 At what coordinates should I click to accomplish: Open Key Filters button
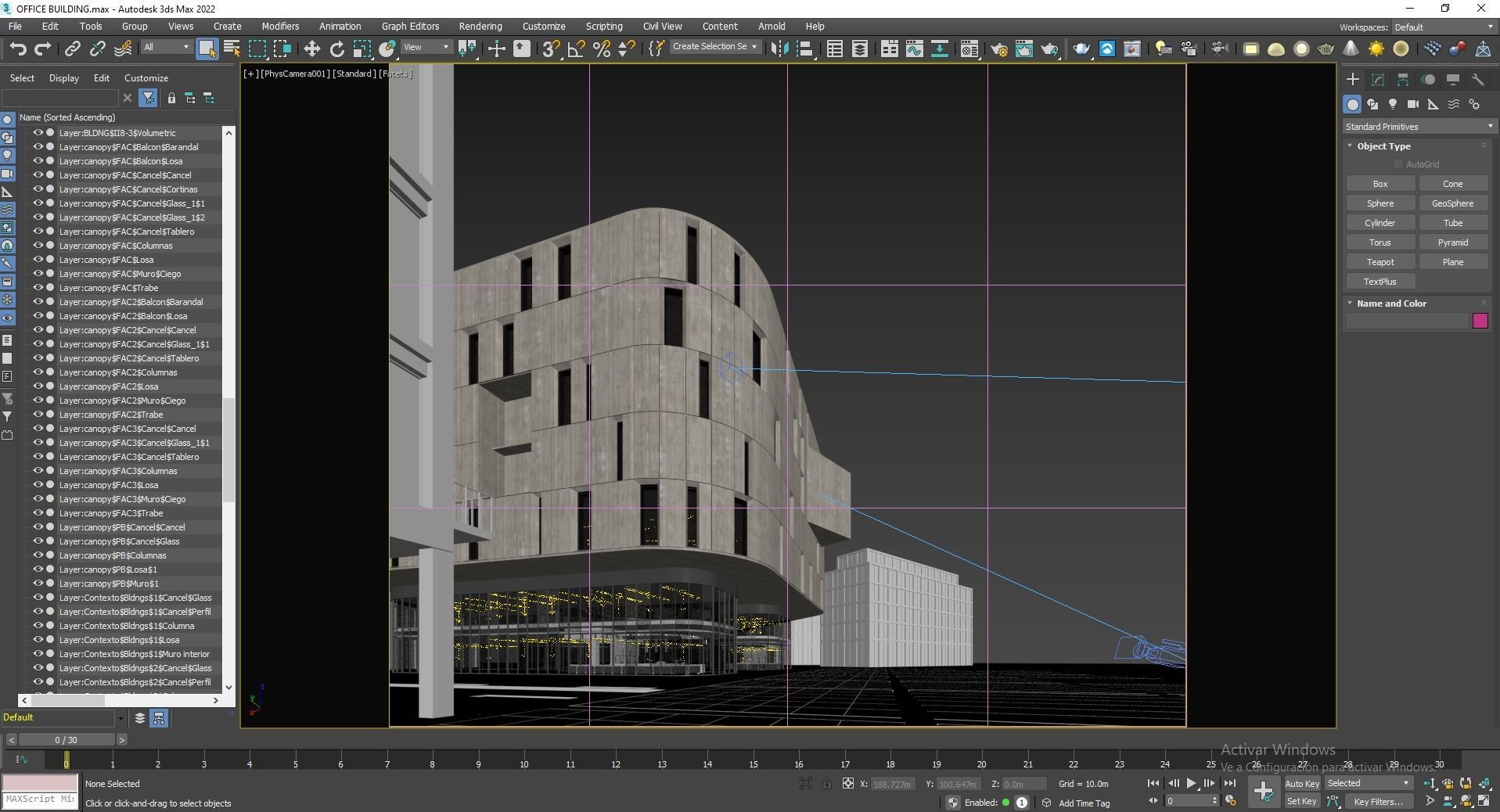click(1379, 801)
